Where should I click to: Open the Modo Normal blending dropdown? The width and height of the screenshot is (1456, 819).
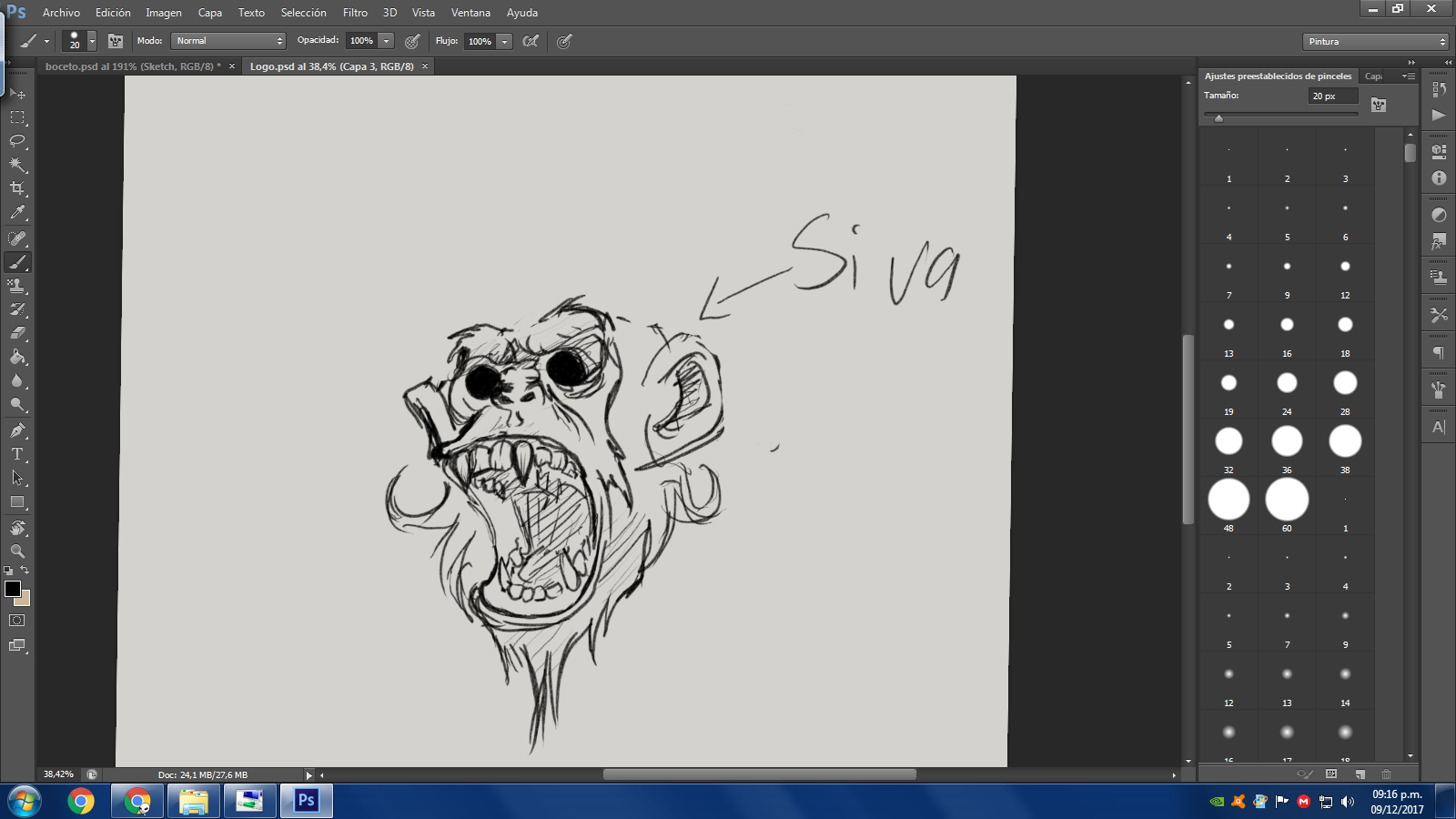(228, 41)
